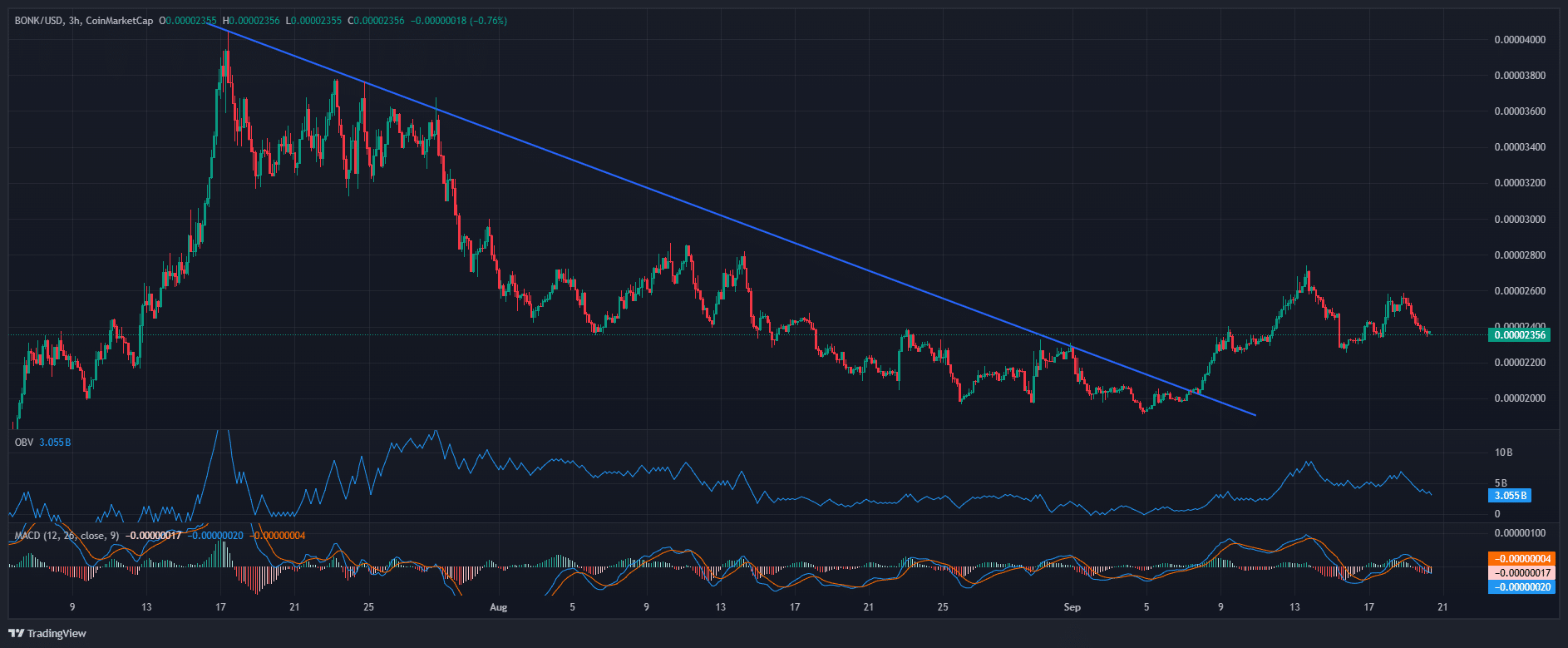Select the MACD (12, 26, close, 9) legend
This screenshot has width=1568, height=648.
67,536
